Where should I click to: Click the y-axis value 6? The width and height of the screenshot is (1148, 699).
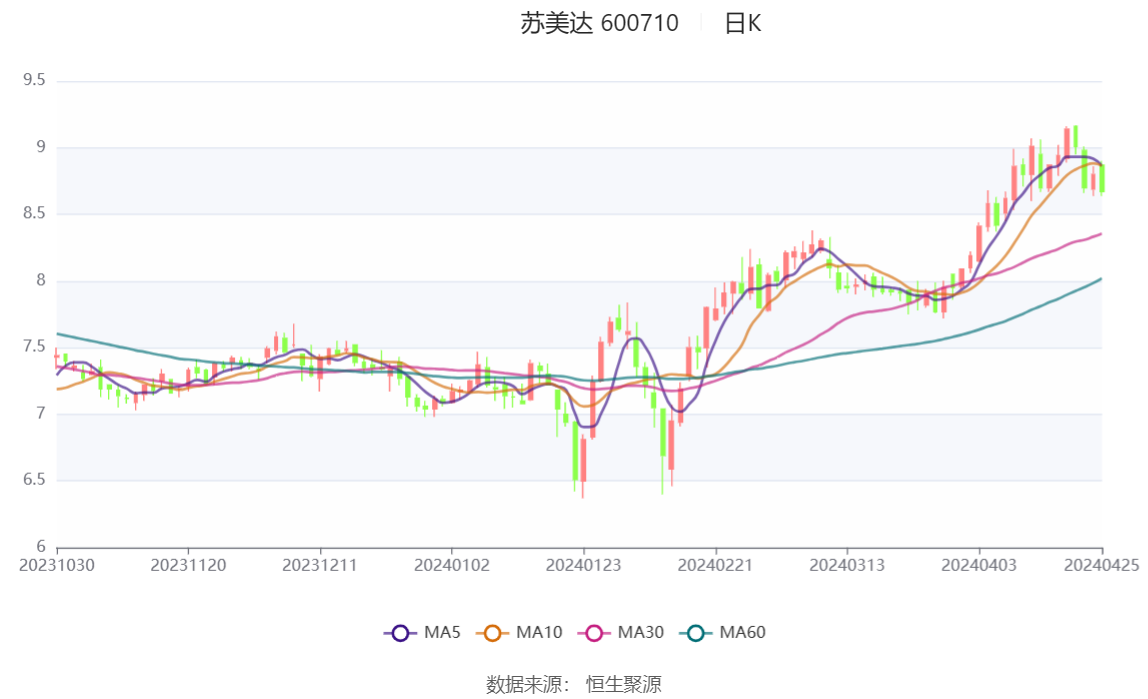(x=40, y=546)
